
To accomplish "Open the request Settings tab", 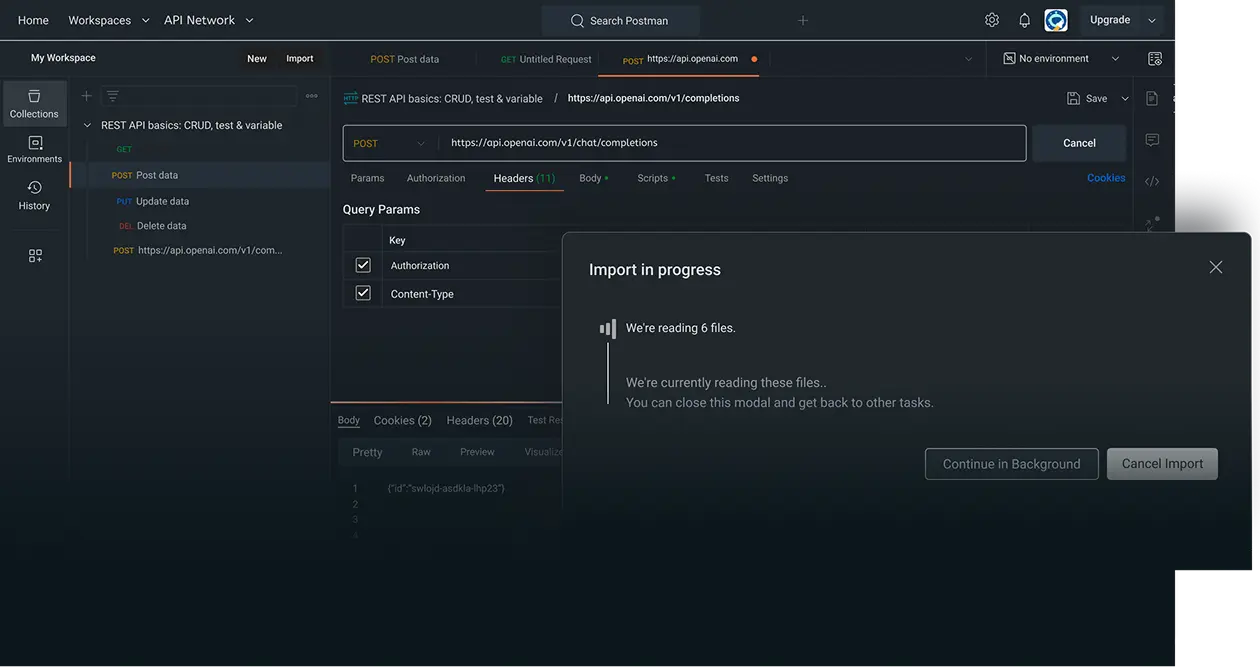I will click(x=770, y=178).
